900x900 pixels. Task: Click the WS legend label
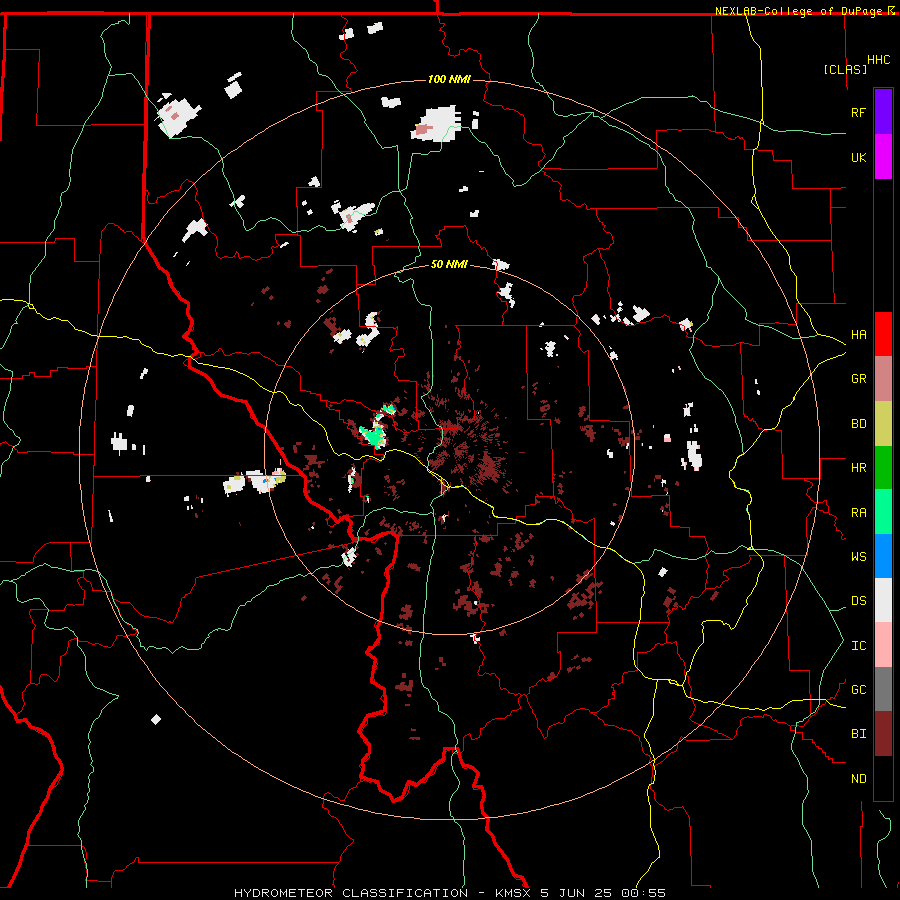pyautogui.click(x=859, y=557)
